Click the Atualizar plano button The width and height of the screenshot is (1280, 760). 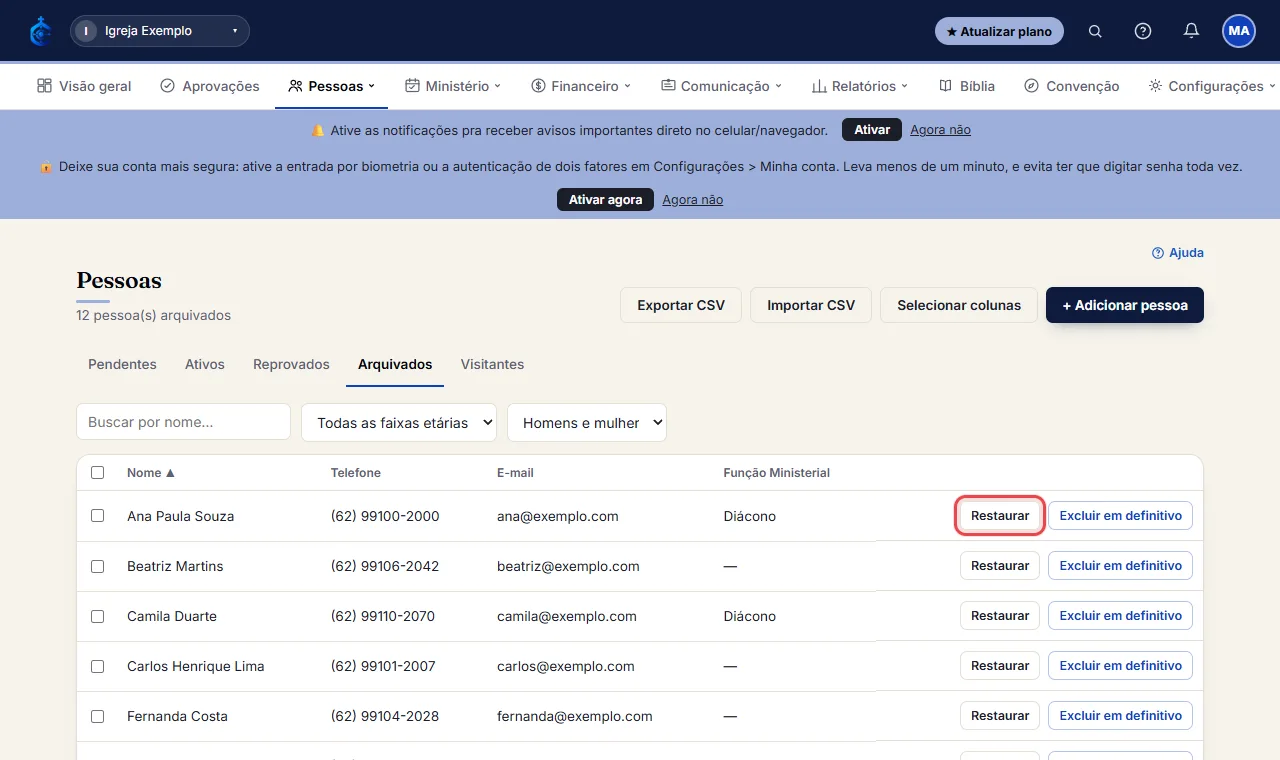point(999,31)
